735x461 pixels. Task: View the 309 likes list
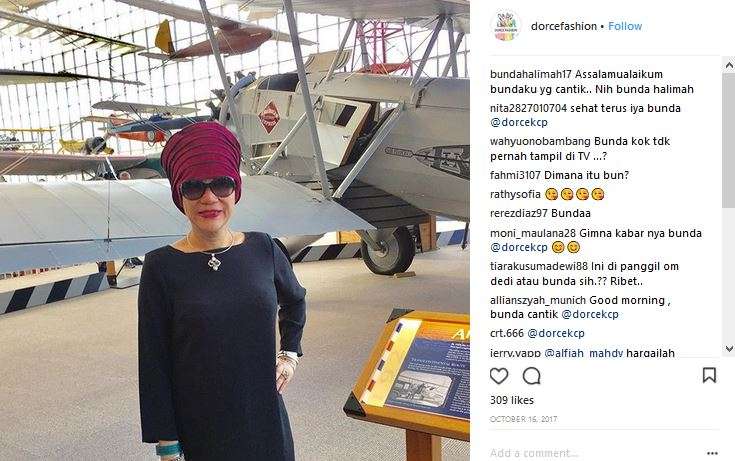511,400
